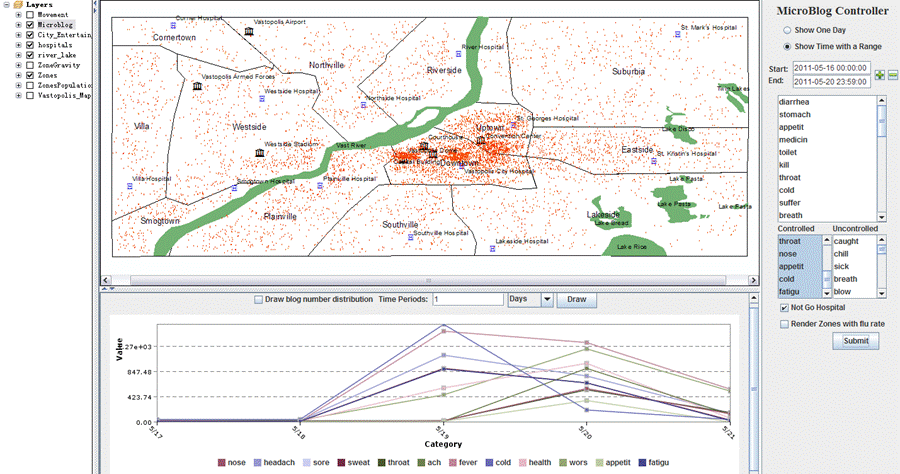
Task: Click the St. Mark's Hospital marker
Action: click(x=677, y=34)
